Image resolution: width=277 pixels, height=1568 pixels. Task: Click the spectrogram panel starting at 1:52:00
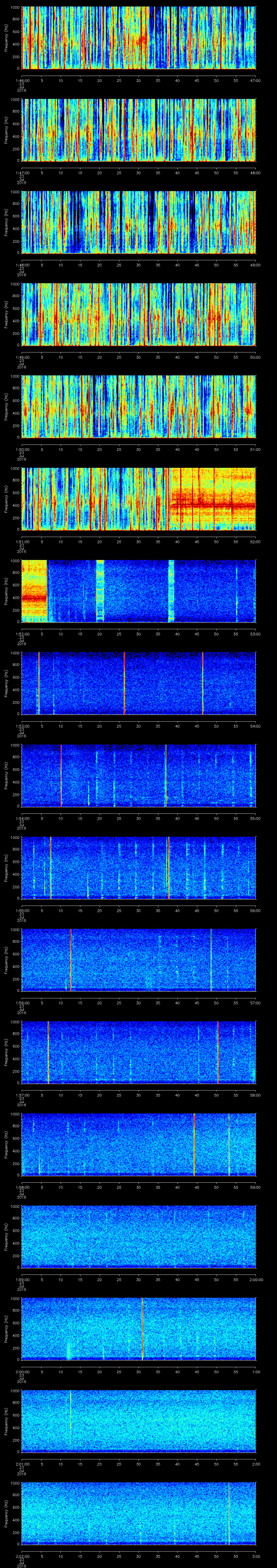coord(139,591)
